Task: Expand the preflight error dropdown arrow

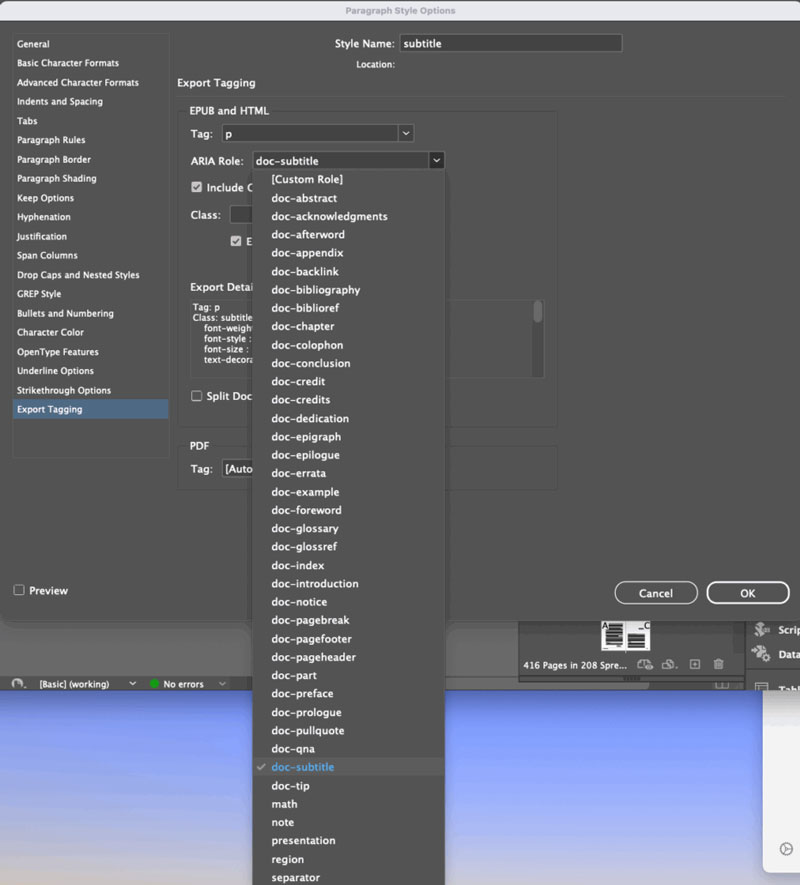Action: [221, 684]
